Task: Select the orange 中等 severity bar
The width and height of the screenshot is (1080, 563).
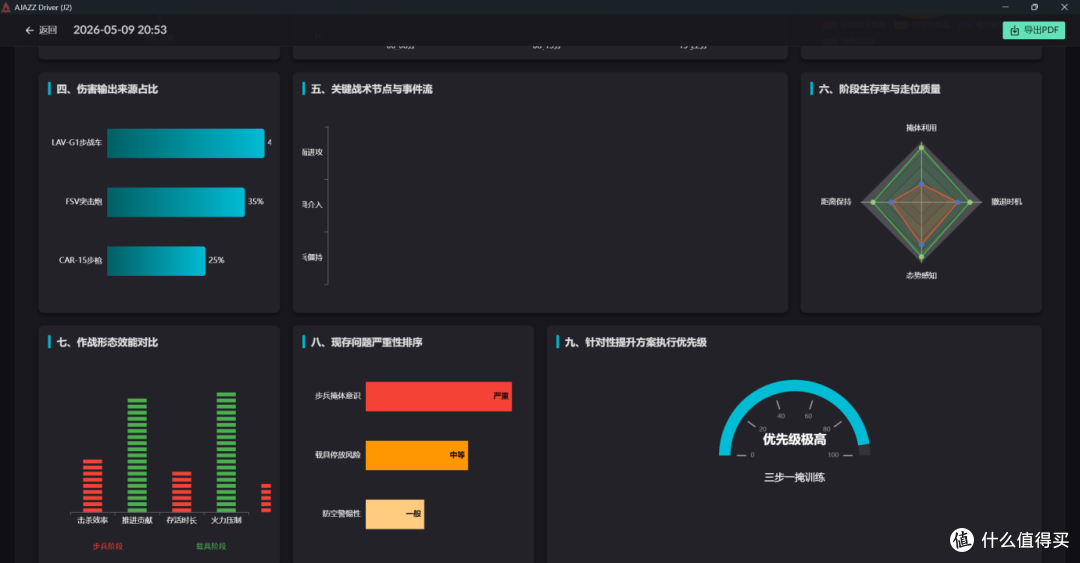Action: (417, 455)
